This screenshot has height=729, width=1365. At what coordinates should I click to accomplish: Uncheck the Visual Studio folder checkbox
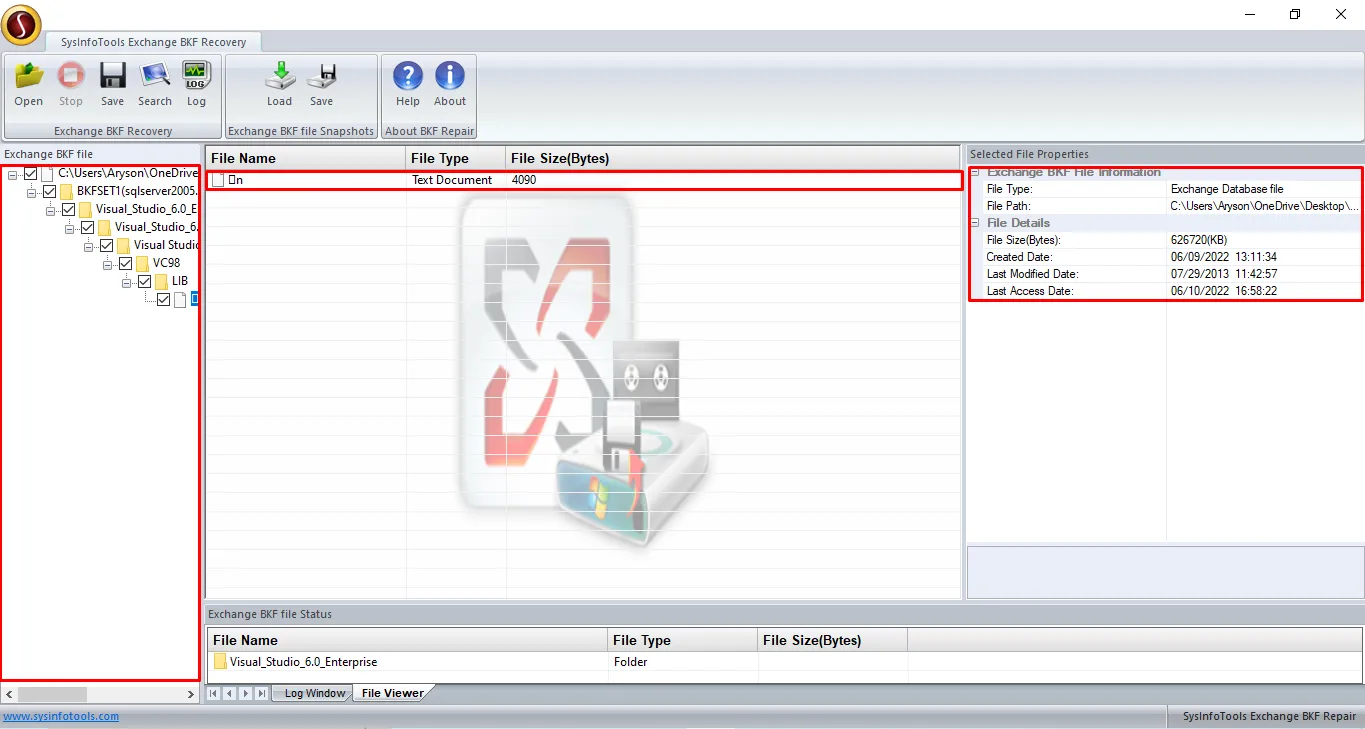click(106, 246)
